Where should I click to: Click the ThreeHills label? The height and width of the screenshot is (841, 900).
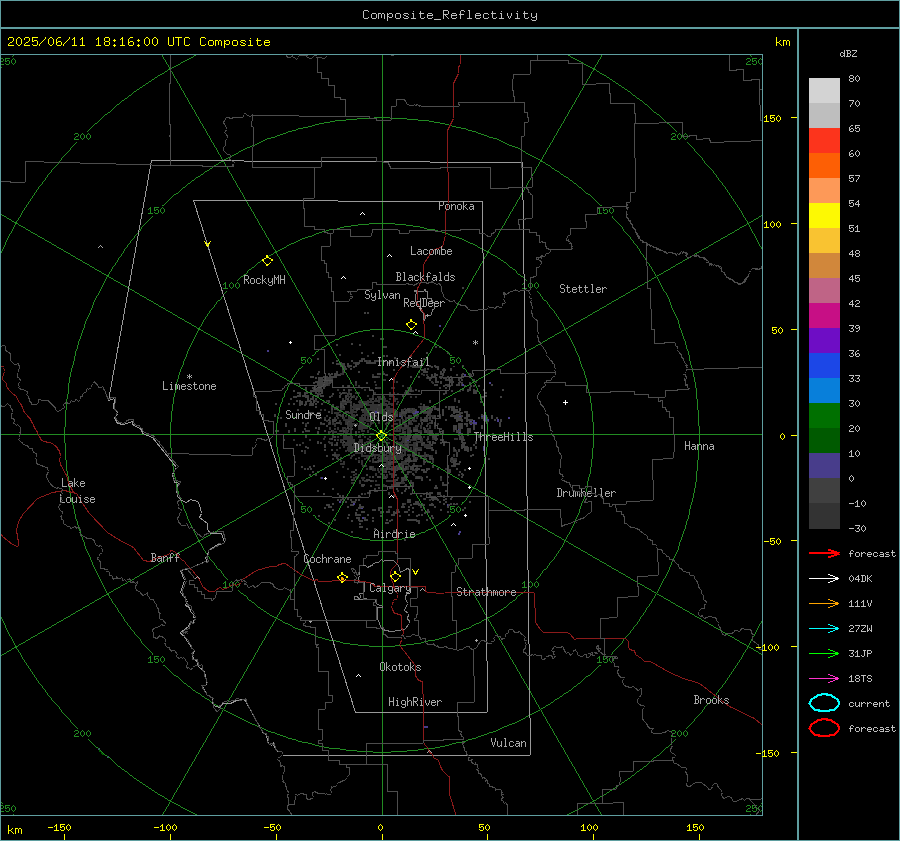click(x=503, y=437)
